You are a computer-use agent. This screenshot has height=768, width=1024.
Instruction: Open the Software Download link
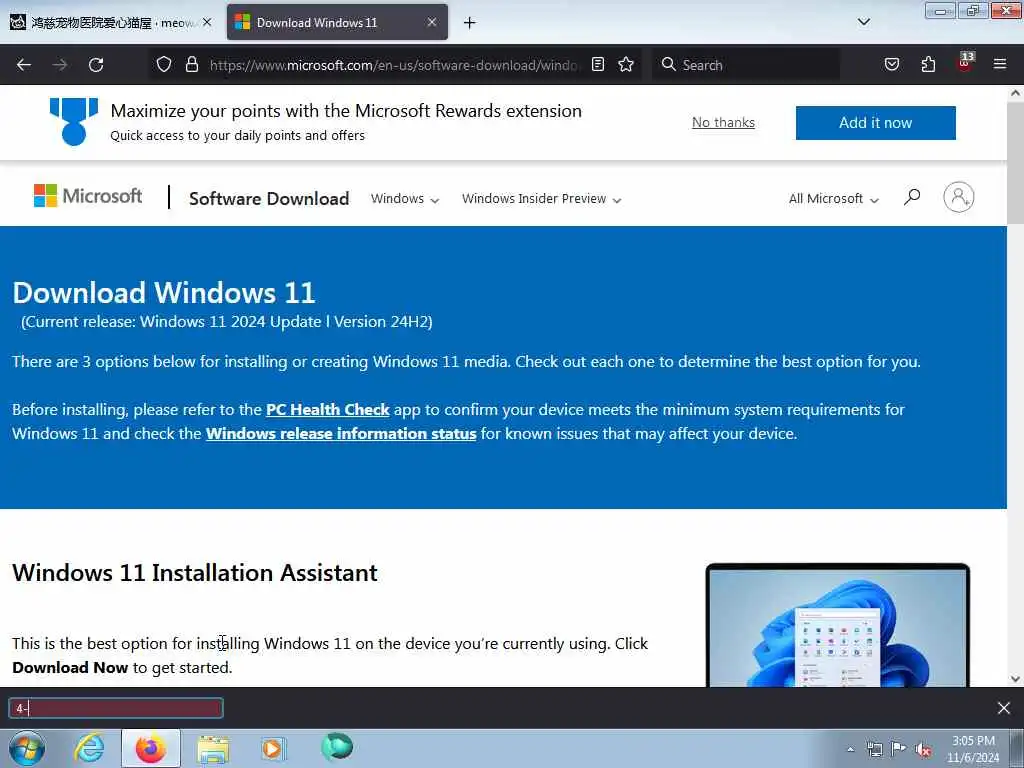pos(269,199)
